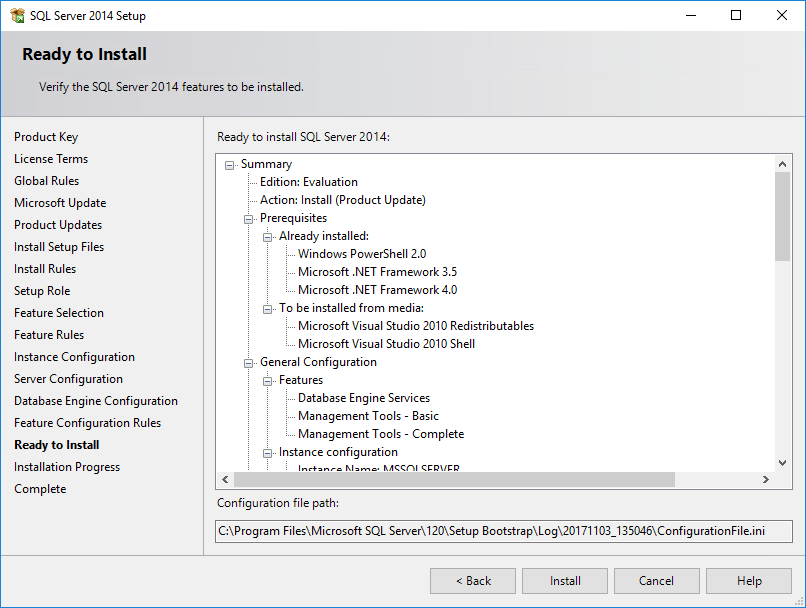Click the horizontal scroll left arrow

click(225, 479)
